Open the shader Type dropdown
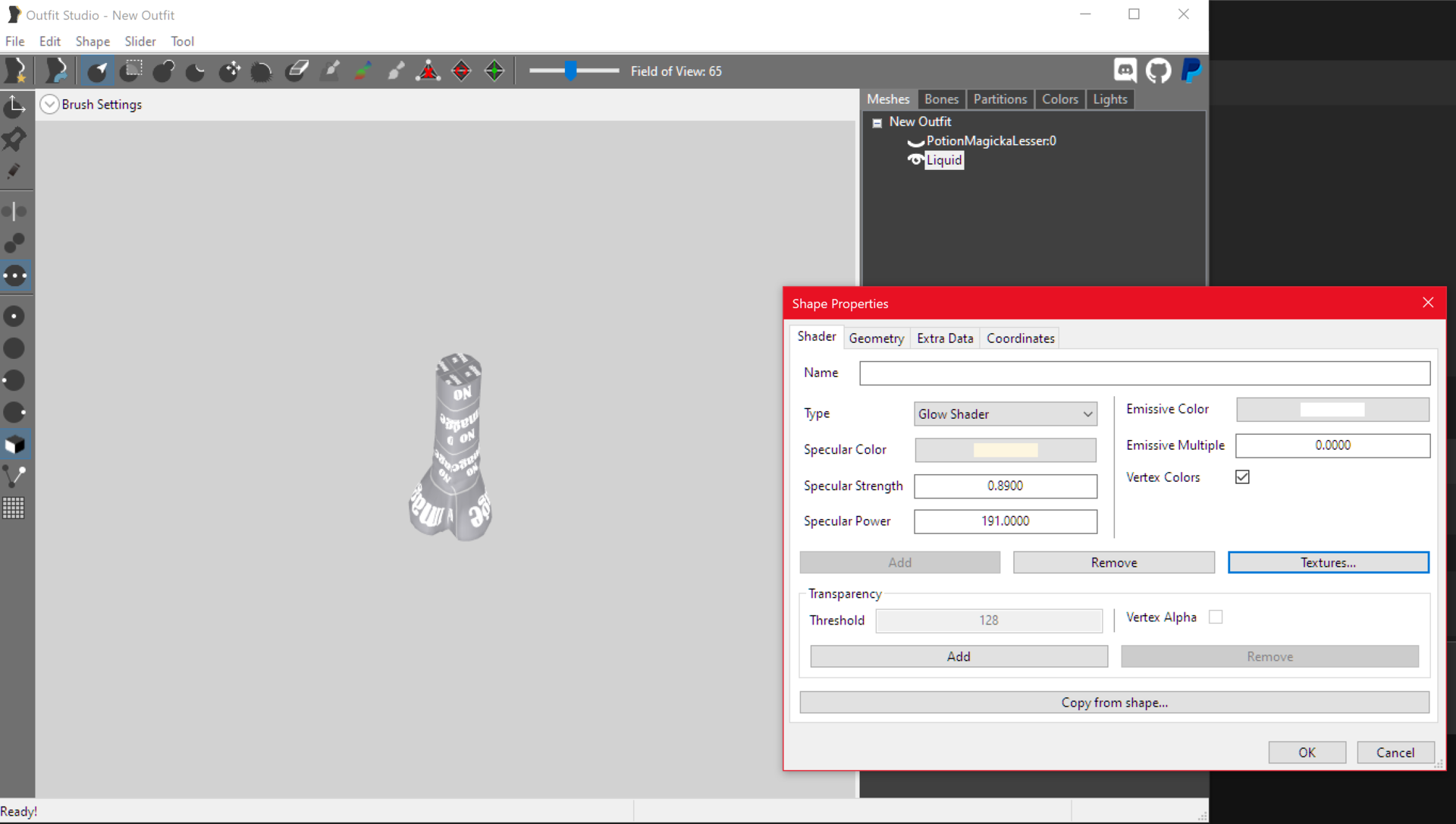Image resolution: width=1456 pixels, height=824 pixels. coord(1006,414)
